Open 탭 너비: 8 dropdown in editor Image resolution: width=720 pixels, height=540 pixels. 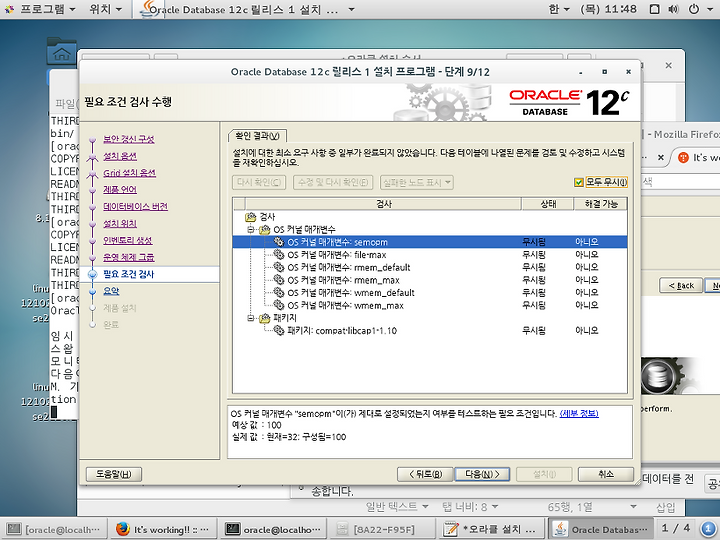(x=470, y=507)
